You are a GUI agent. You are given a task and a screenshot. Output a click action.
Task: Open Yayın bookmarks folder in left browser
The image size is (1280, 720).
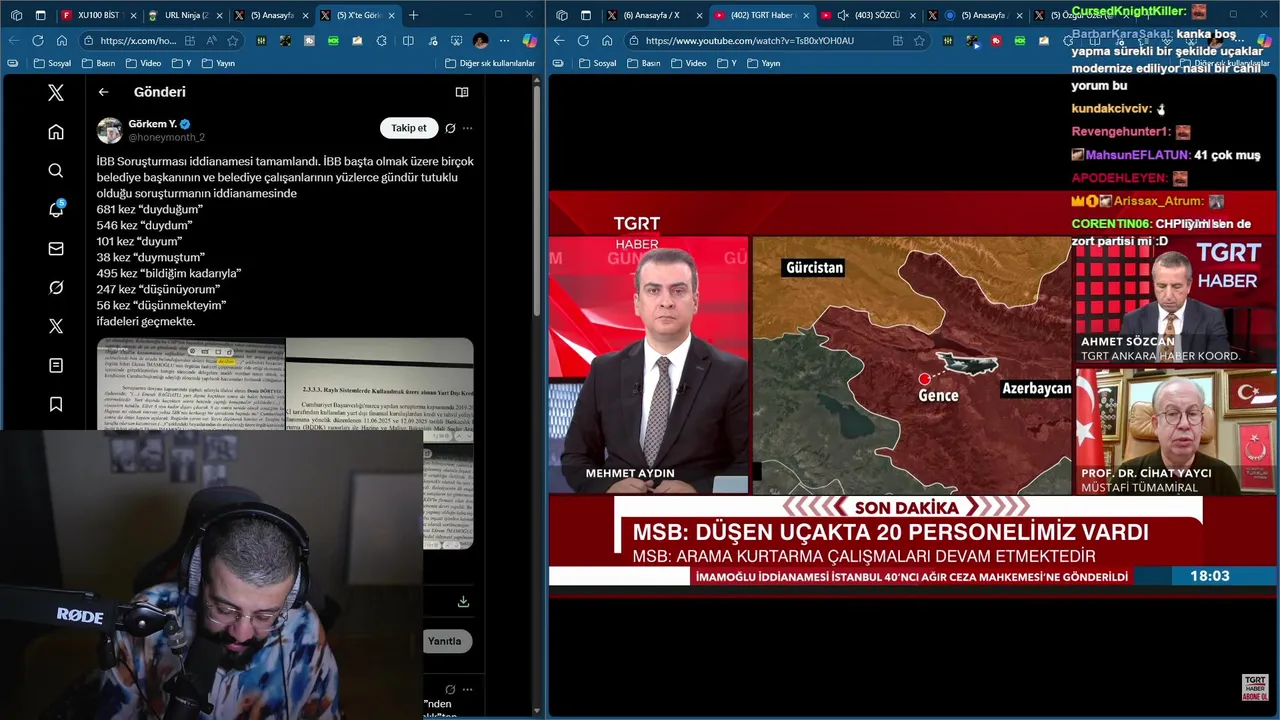click(218, 63)
